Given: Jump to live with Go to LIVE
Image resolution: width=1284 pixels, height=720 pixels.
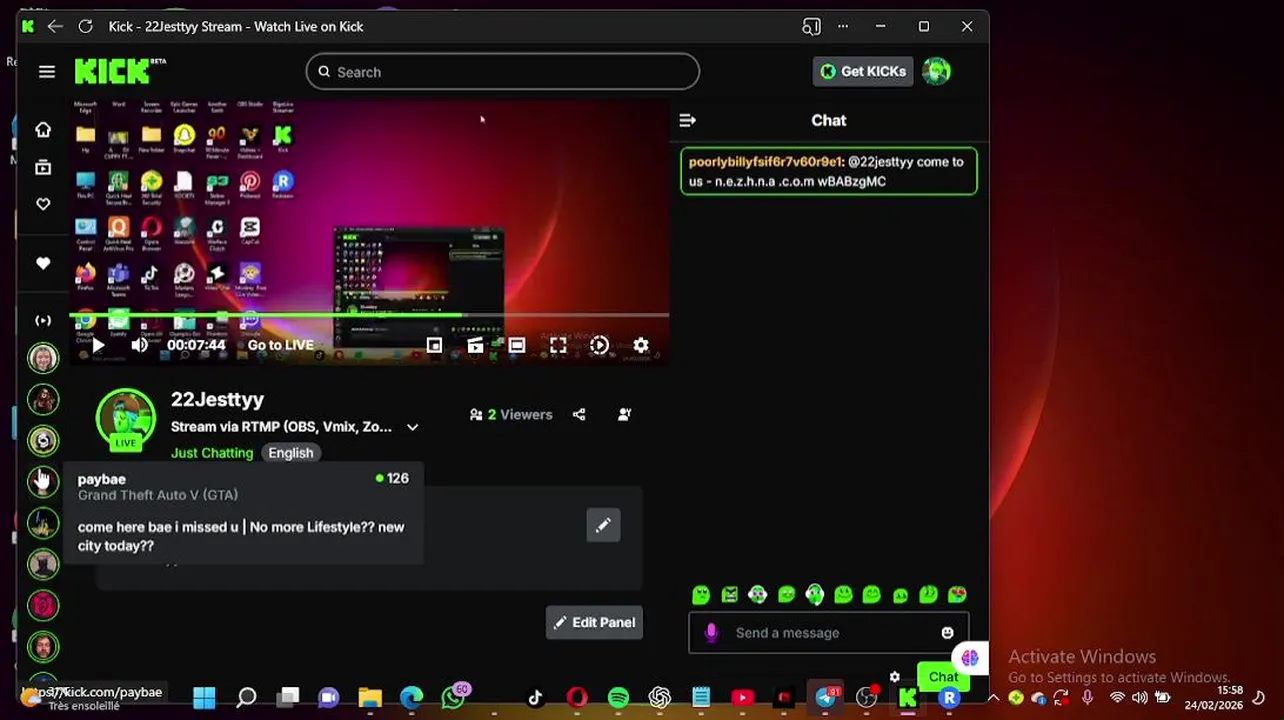Looking at the screenshot, I should pyautogui.click(x=280, y=345).
